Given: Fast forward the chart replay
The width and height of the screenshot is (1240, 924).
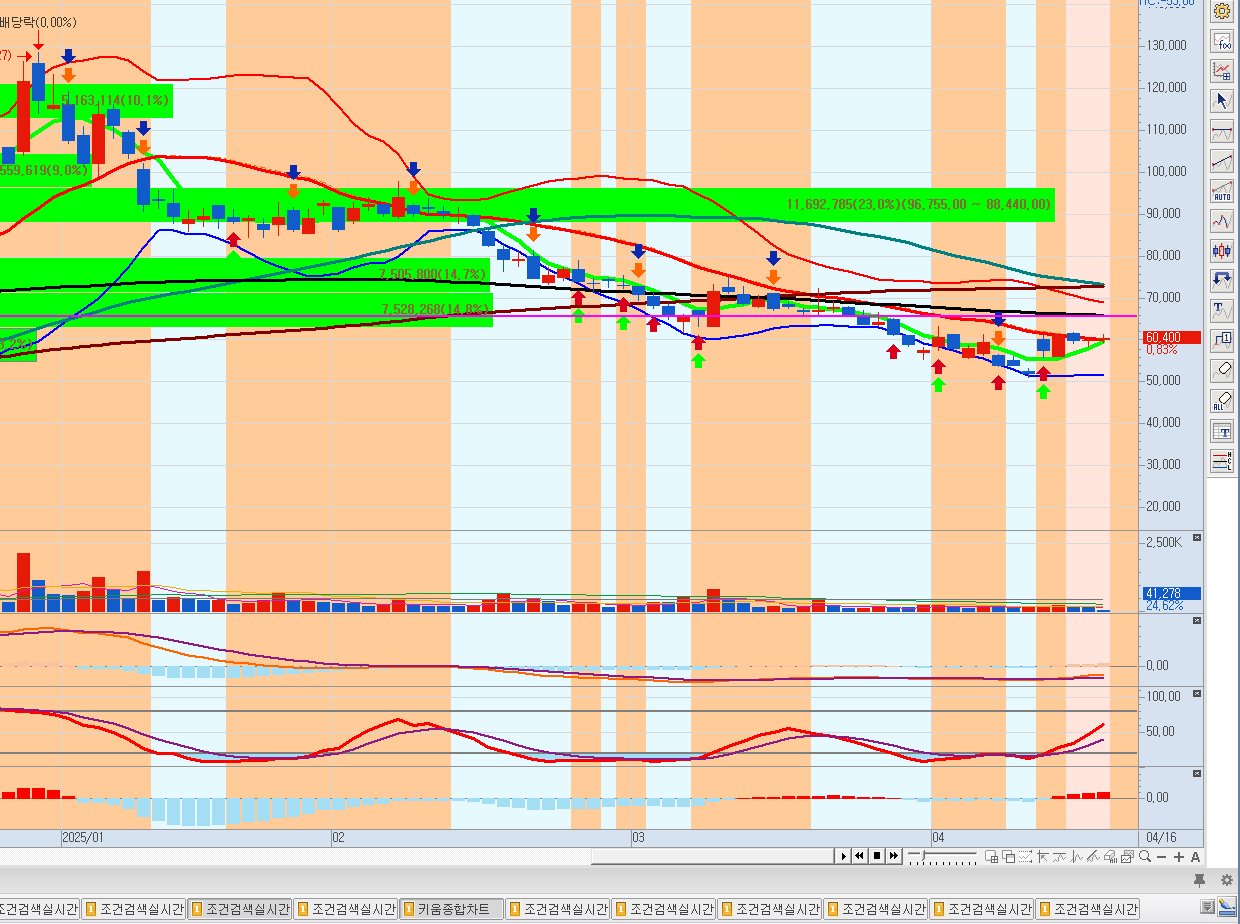Looking at the screenshot, I should 893,856.
